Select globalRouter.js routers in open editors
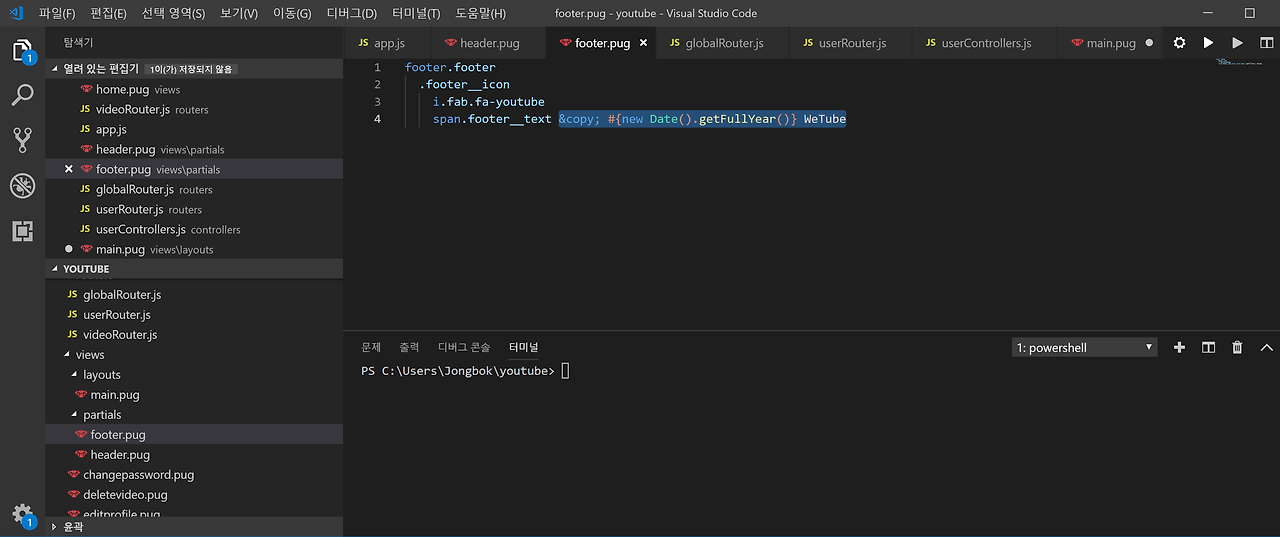1280x537 pixels. (x=194, y=189)
